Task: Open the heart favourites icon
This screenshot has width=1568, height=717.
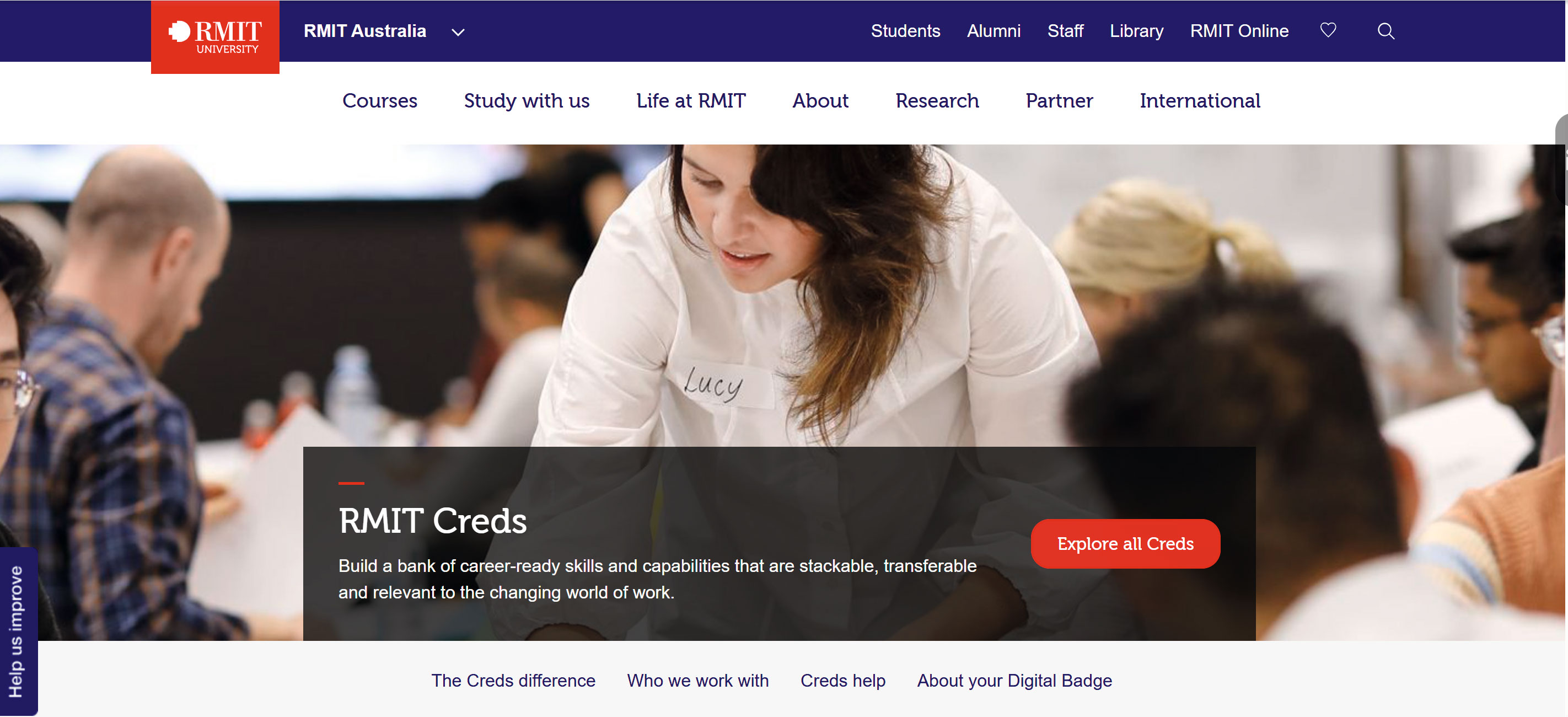Action: [x=1328, y=30]
